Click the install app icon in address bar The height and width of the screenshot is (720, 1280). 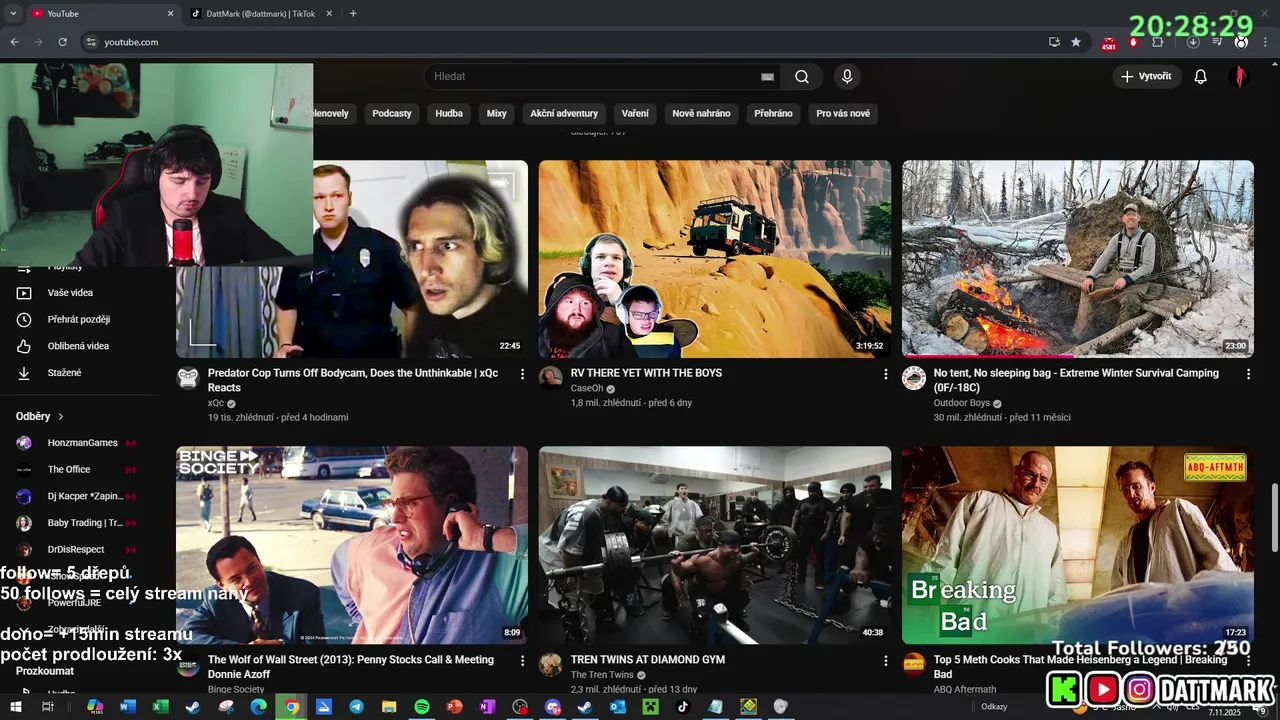pyautogui.click(x=1054, y=42)
